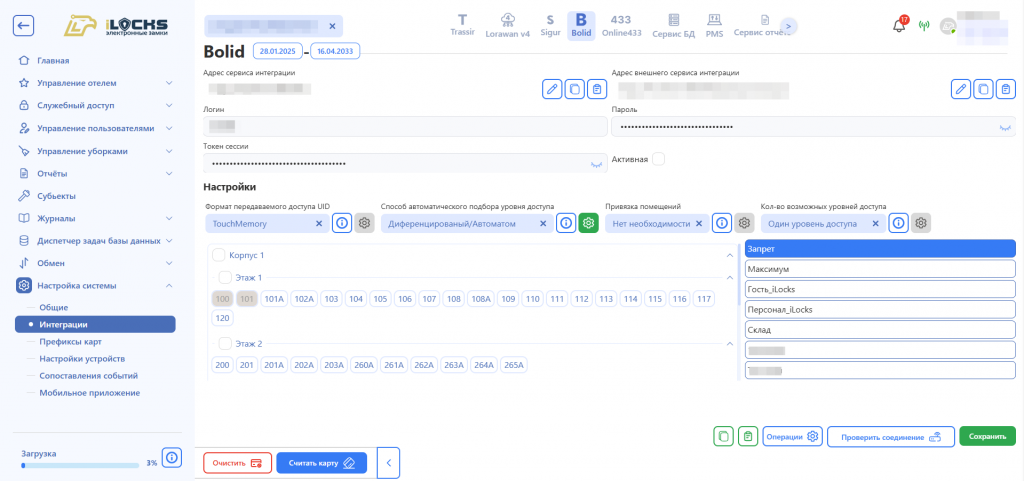Copy integration service address
The image size is (1024, 481).
pos(574,89)
